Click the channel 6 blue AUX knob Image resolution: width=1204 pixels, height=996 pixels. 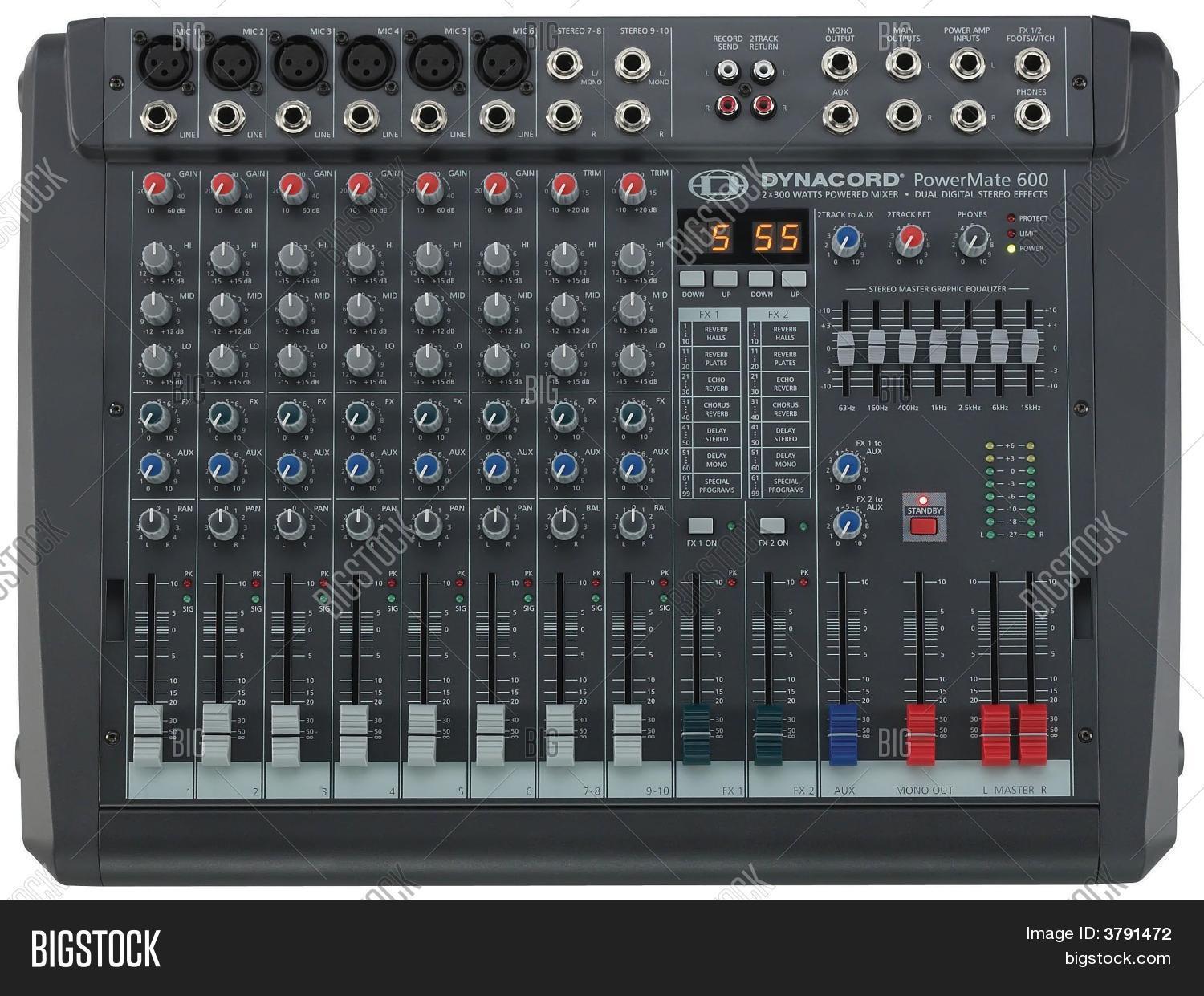(495, 466)
